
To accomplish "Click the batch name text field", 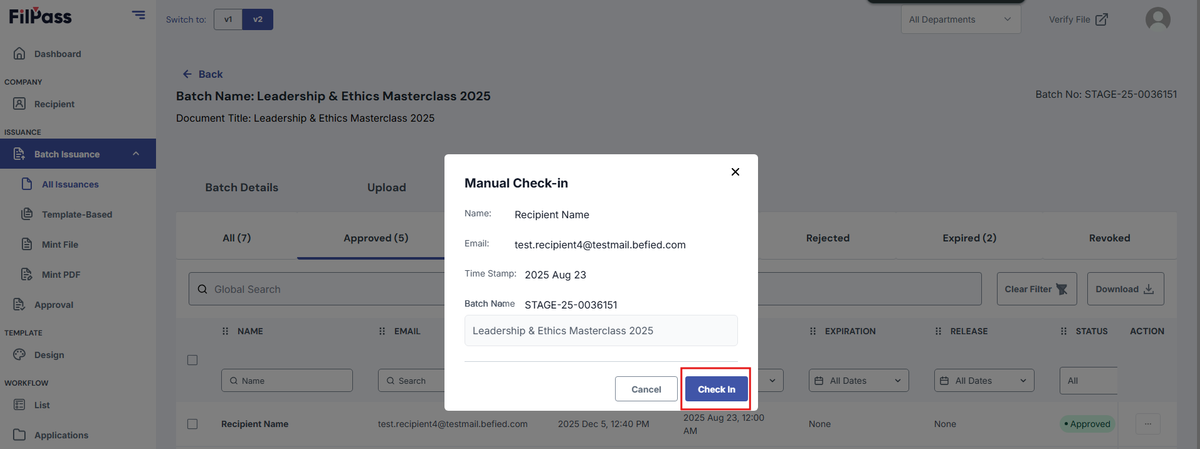I will pyautogui.click(x=601, y=331).
